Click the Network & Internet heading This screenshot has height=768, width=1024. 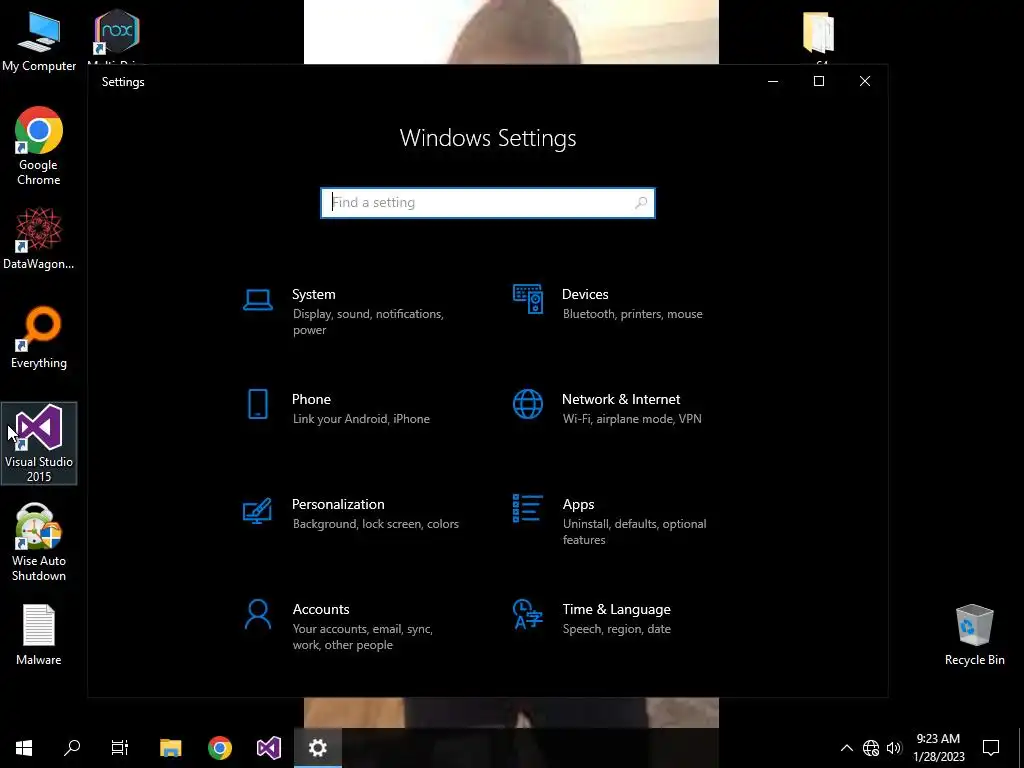pos(621,399)
